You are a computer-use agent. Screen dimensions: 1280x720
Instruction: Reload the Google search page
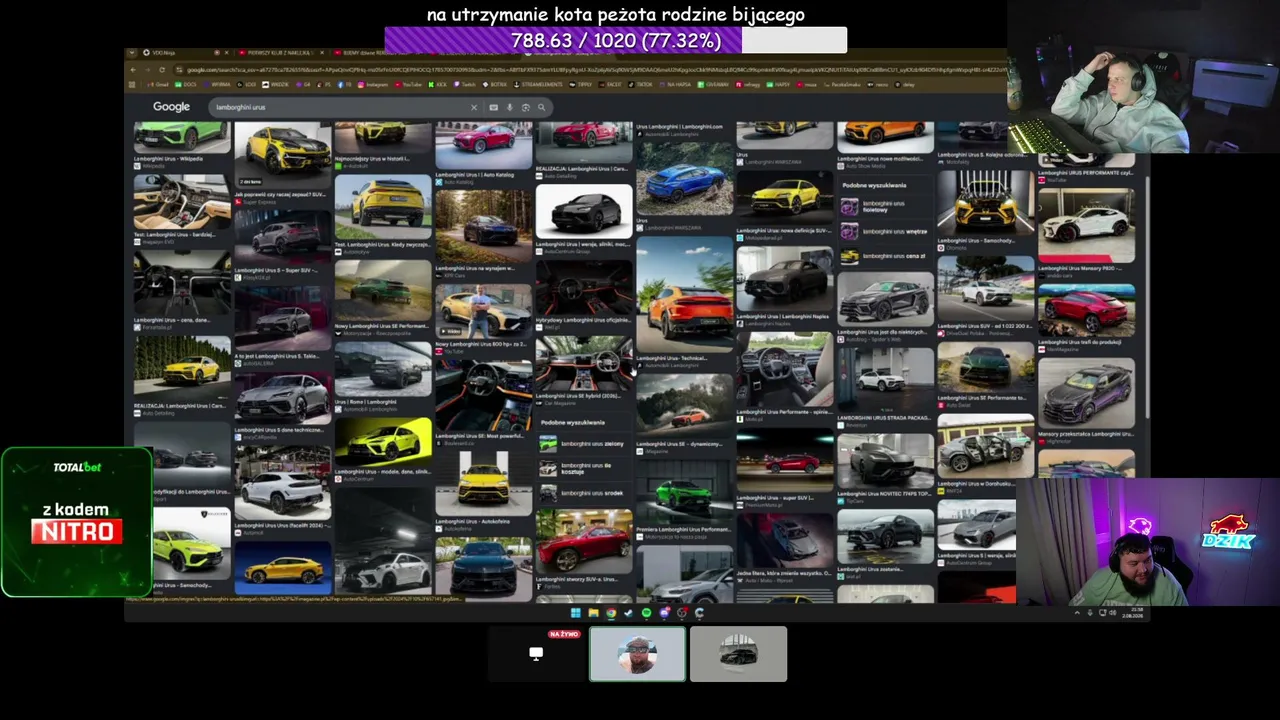tap(161, 70)
